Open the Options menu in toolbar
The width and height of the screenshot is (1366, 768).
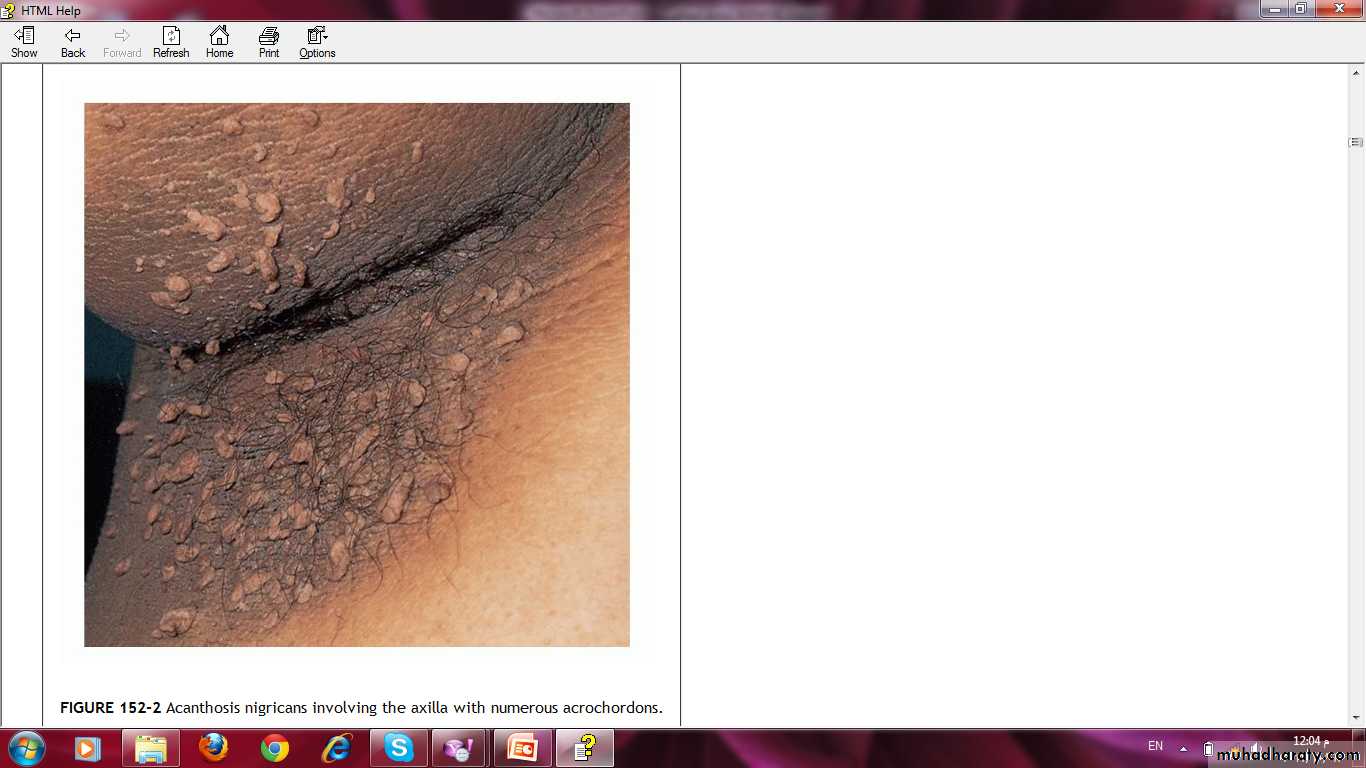317,42
